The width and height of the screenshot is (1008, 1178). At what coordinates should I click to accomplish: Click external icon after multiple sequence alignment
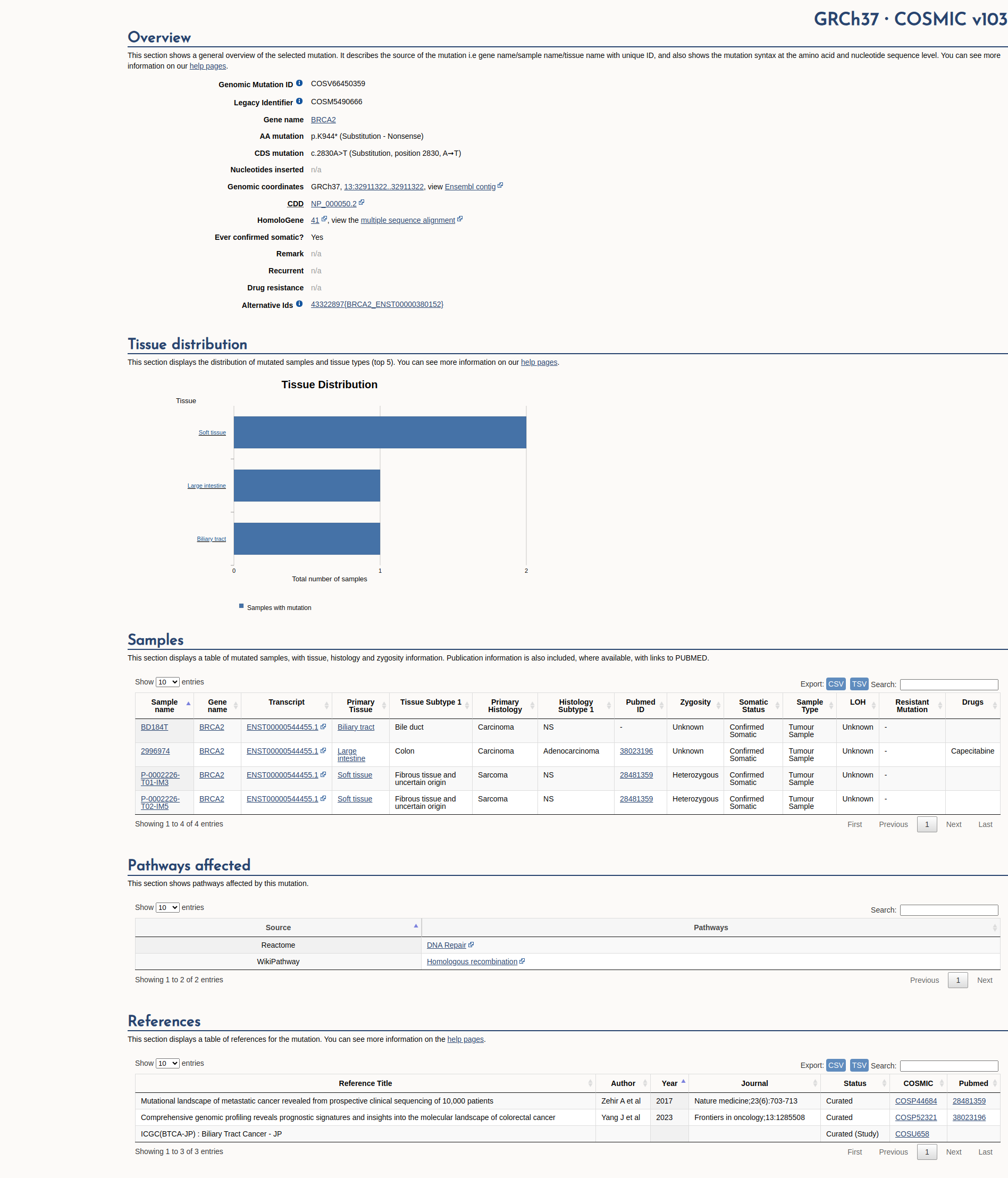460,219
